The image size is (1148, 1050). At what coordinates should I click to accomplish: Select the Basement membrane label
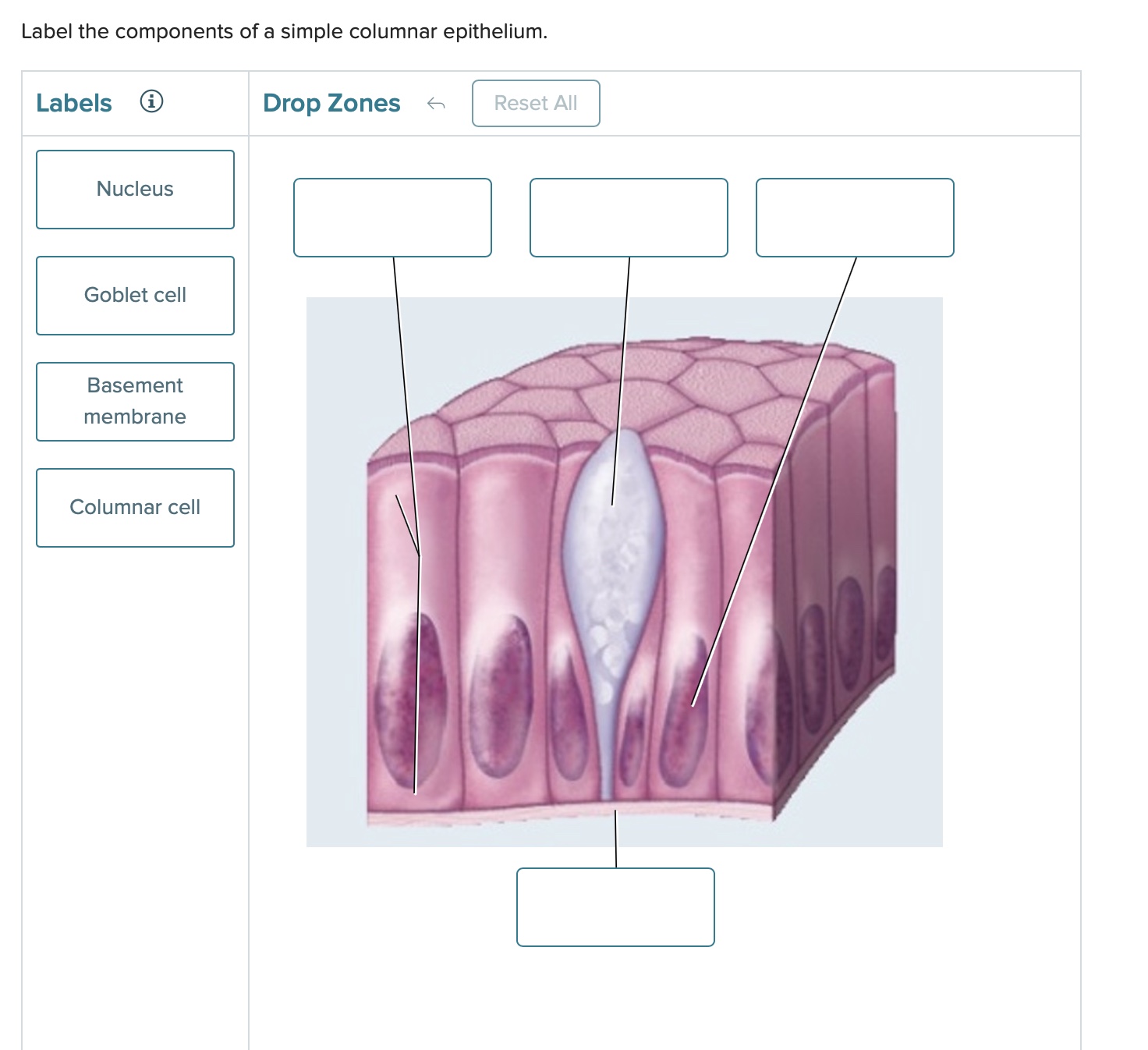[134, 401]
